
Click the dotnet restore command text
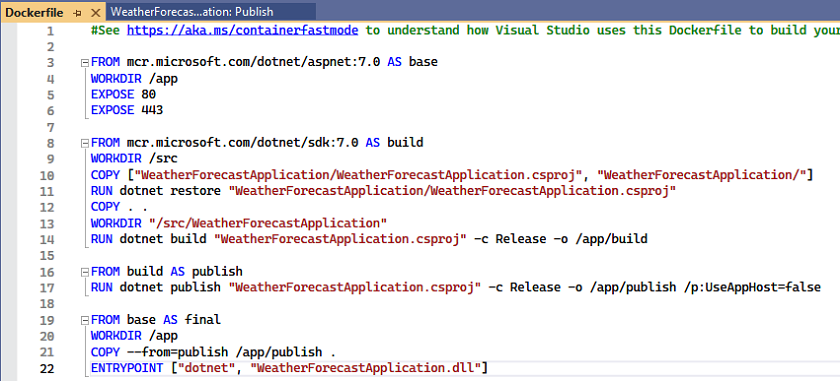[x=170, y=191]
